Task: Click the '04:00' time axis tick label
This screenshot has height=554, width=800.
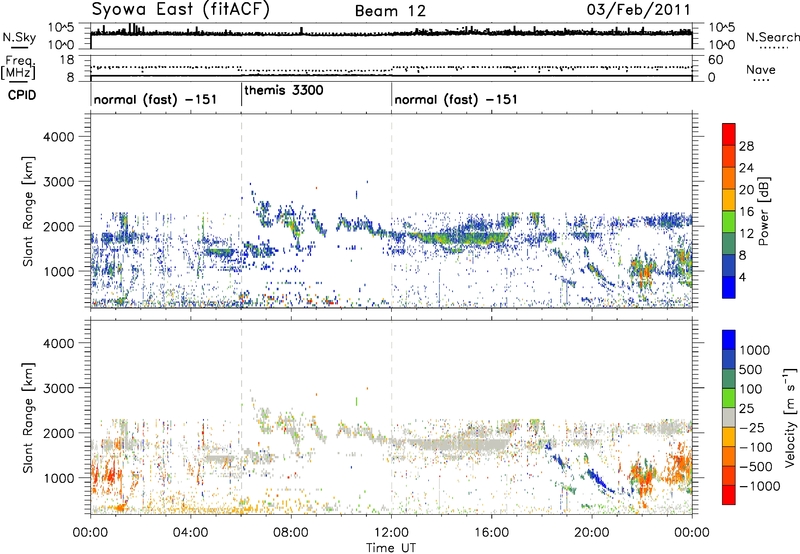Action: (190, 533)
